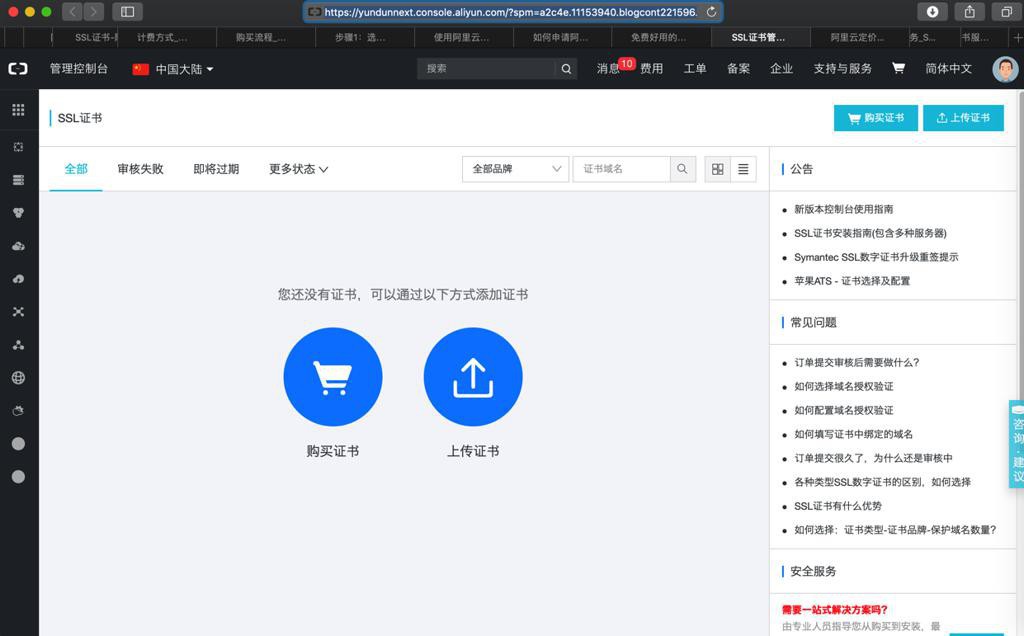Expand the 更多状态 status dropdown
Screen dimensions: 1024x636
click(x=298, y=169)
